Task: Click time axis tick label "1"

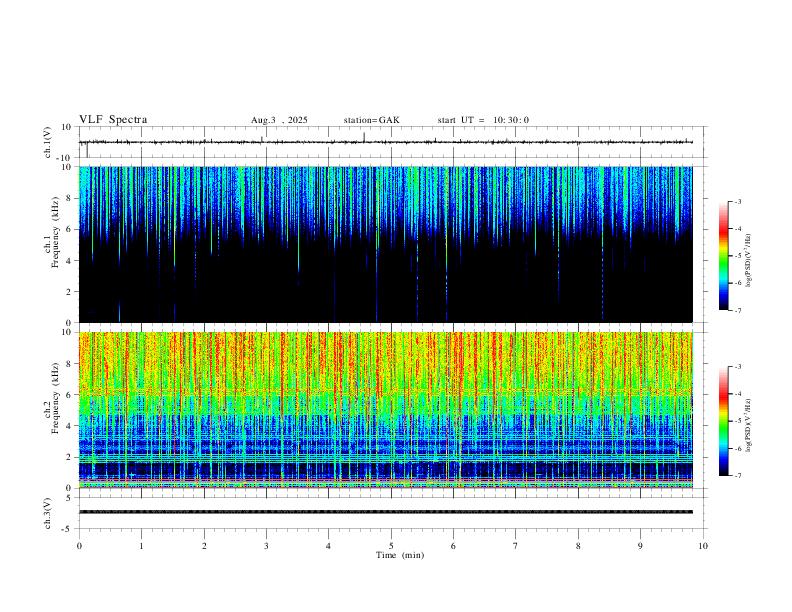Action: (141, 546)
